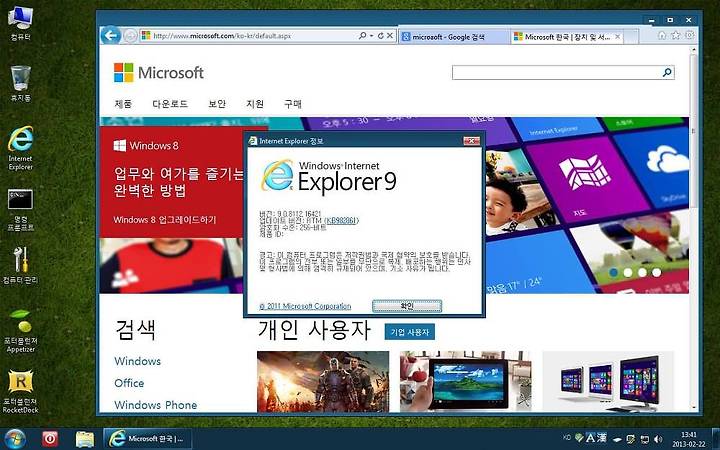This screenshot has width=720, height=450.
Task: Open IE Tools gear menu
Action: 689,35
